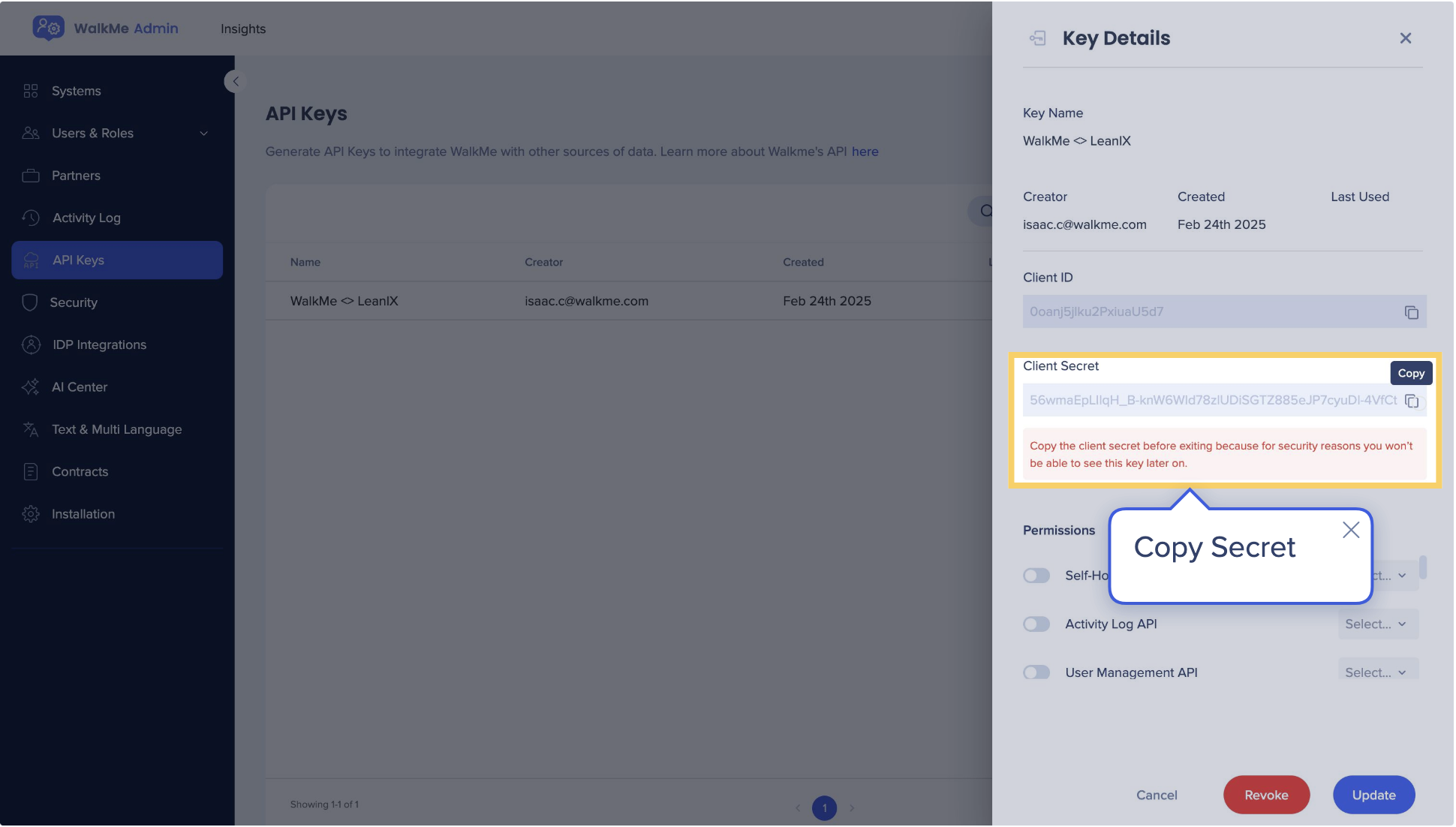The width and height of the screenshot is (1456, 827).
Task: Click the Installation gear icon
Action: (x=31, y=514)
